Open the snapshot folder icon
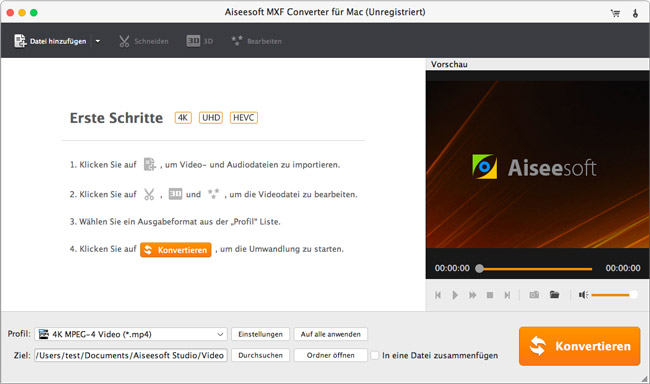650x384 pixels. pyautogui.click(x=554, y=294)
